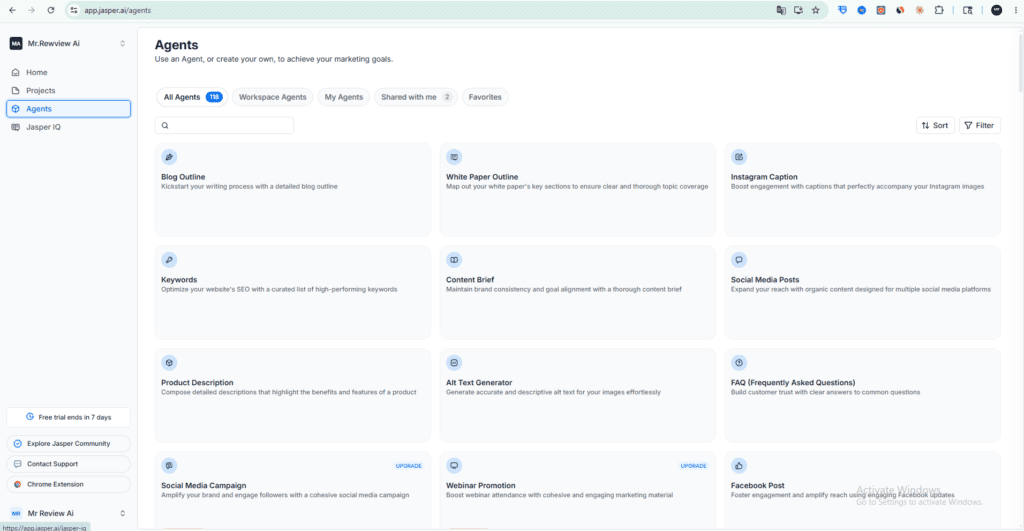
Task: Click the White Paper Outline agent icon
Action: click(x=454, y=157)
